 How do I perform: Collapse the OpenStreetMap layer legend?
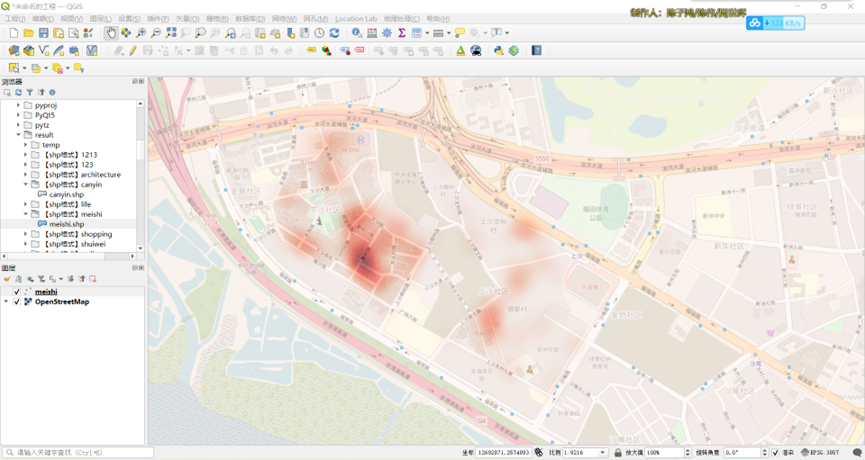pyautogui.click(x=6, y=302)
